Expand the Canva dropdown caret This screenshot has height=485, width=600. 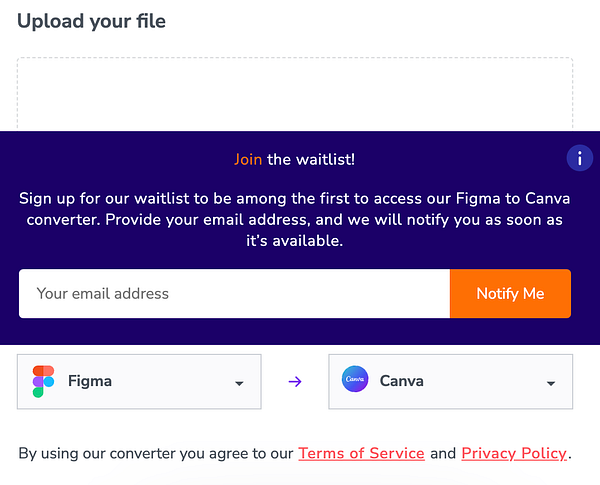551,383
